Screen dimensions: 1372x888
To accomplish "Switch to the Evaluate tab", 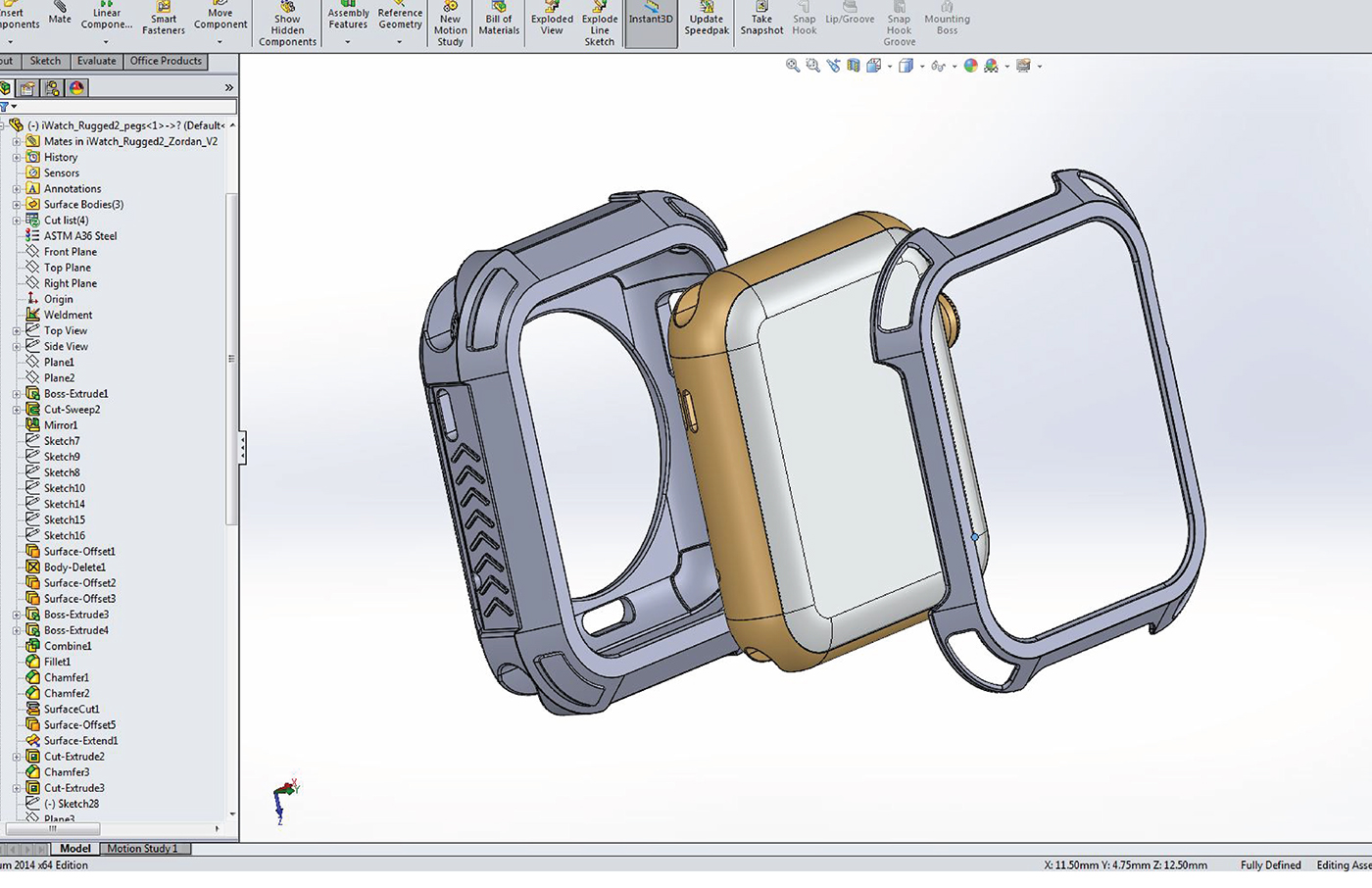I will (96, 61).
